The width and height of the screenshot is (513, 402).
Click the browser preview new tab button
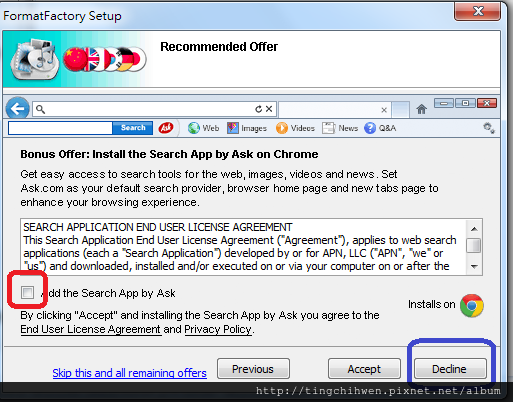(400, 109)
